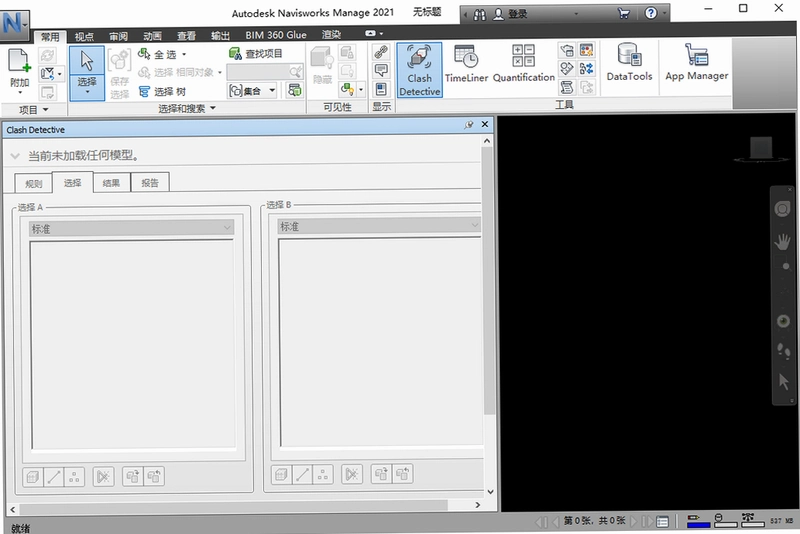Viewport: 800px width, 534px height.
Task: Open the 集合 sets dropdown
Action: tap(253, 91)
